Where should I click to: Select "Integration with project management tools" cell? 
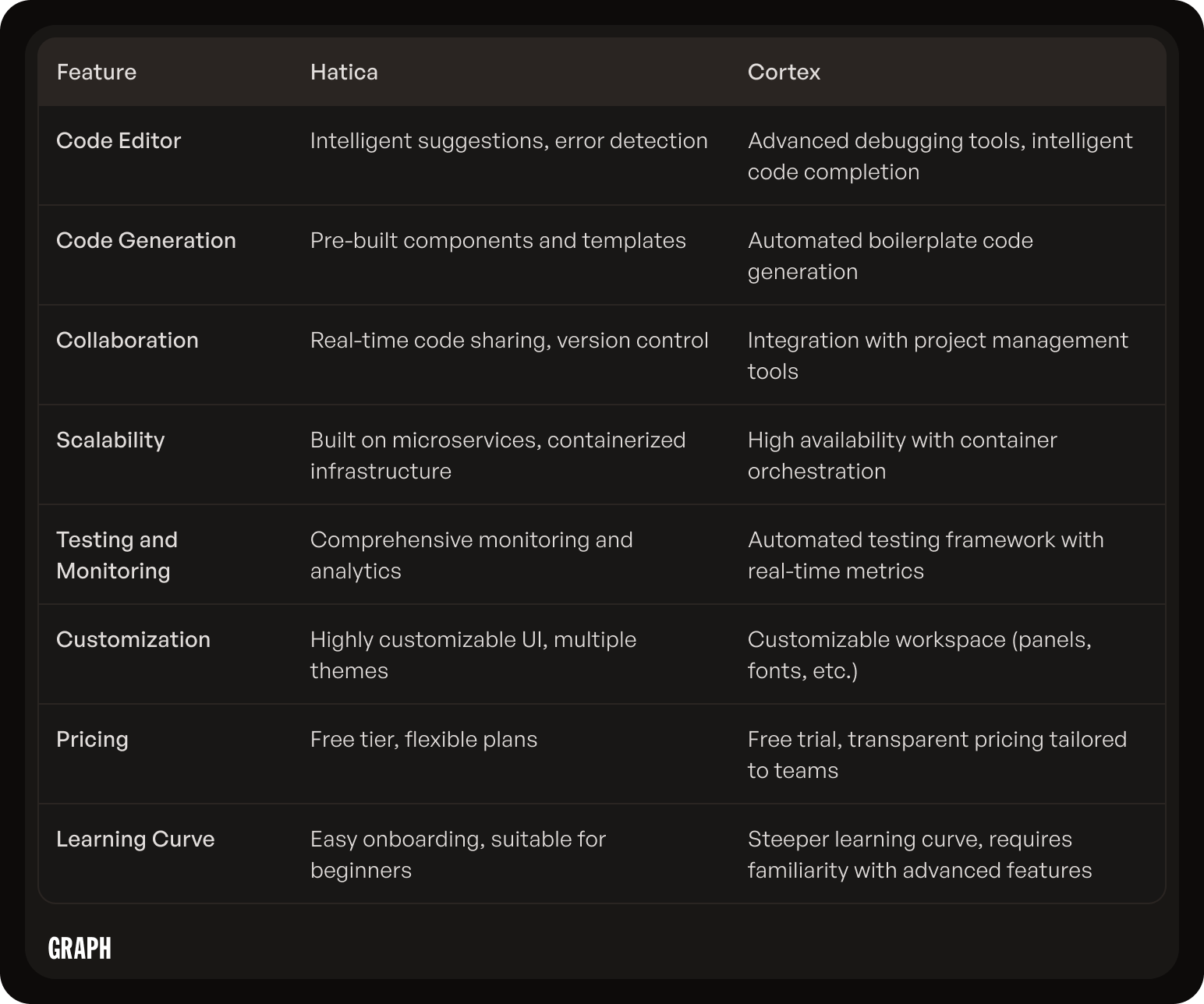[x=938, y=355]
